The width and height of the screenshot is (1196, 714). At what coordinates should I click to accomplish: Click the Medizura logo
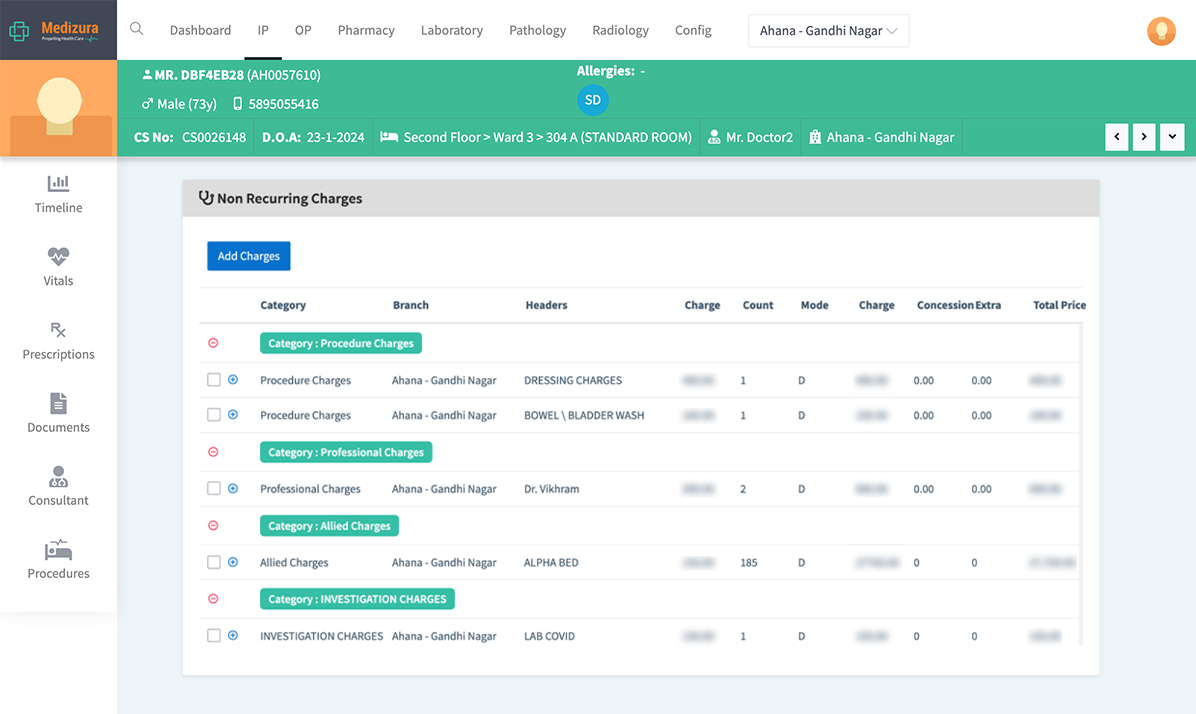54,31
